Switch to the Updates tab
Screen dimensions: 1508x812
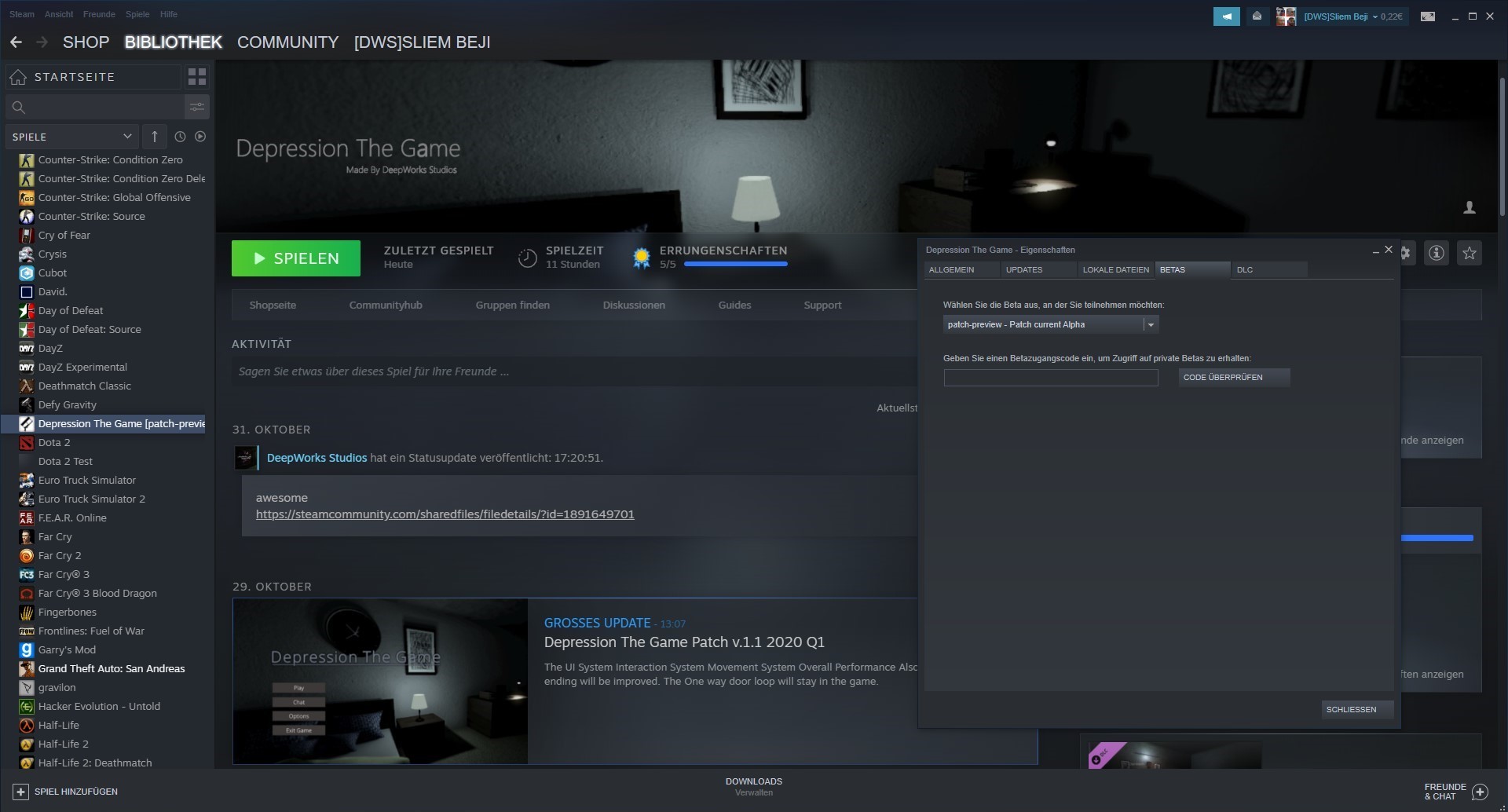(x=1038, y=269)
